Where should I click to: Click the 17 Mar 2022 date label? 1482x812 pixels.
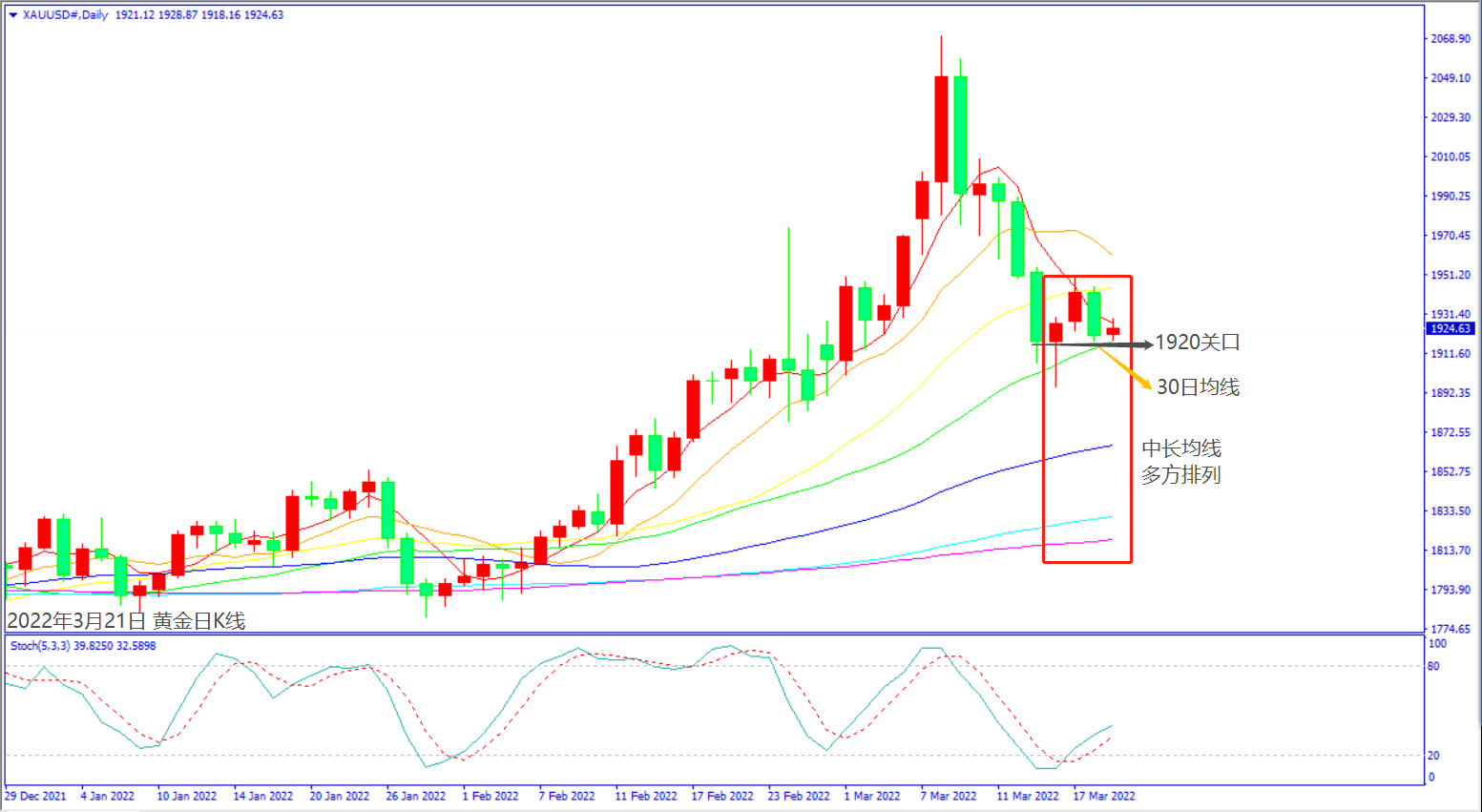pos(1104,796)
